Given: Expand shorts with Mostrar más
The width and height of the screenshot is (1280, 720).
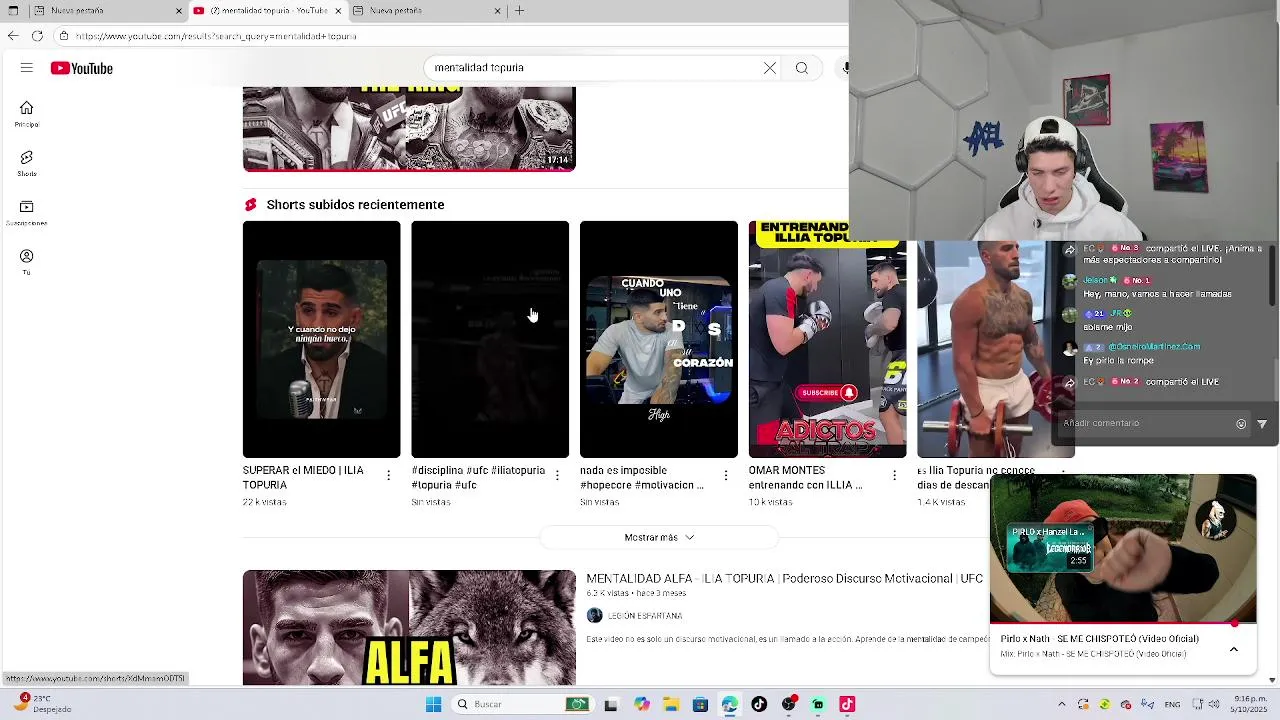Looking at the screenshot, I should [659, 537].
